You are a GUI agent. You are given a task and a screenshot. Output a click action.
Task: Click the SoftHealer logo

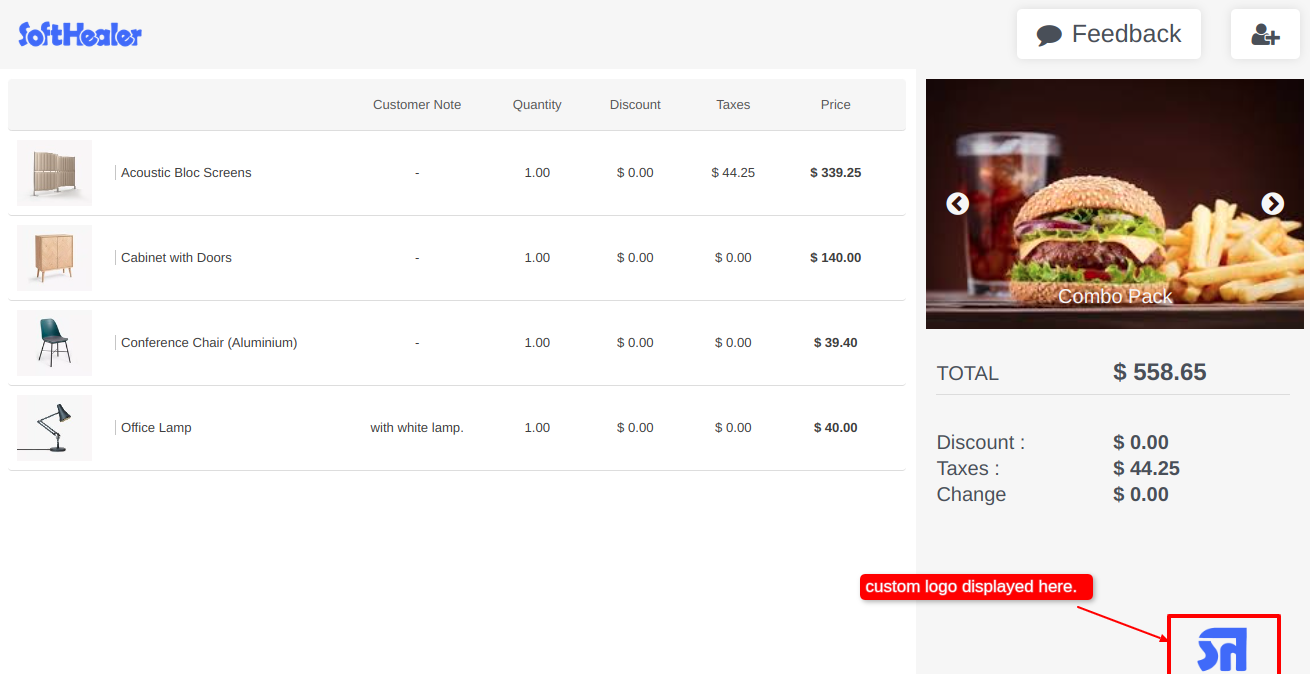click(x=80, y=35)
